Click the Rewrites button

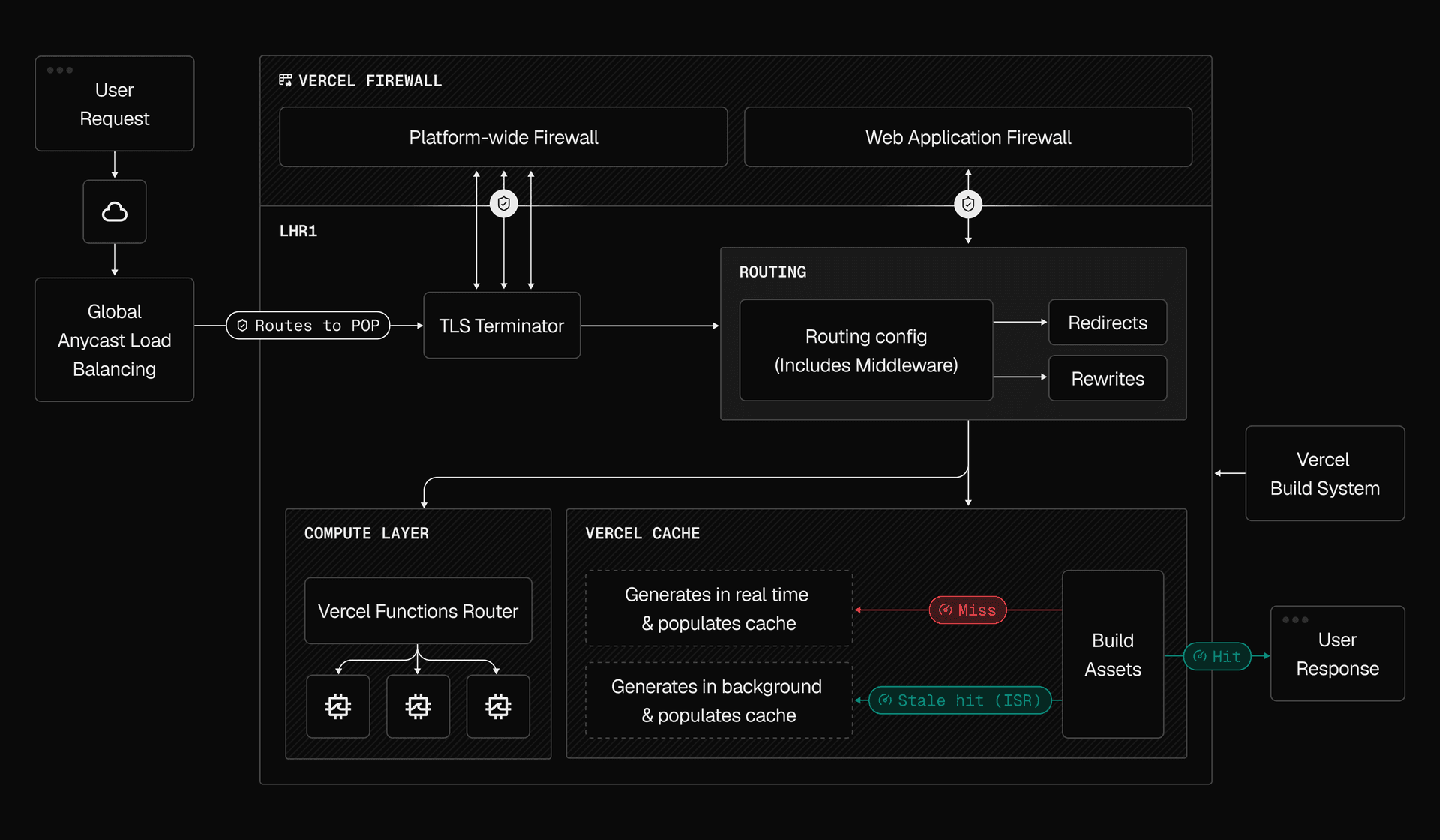pyautogui.click(x=1108, y=378)
